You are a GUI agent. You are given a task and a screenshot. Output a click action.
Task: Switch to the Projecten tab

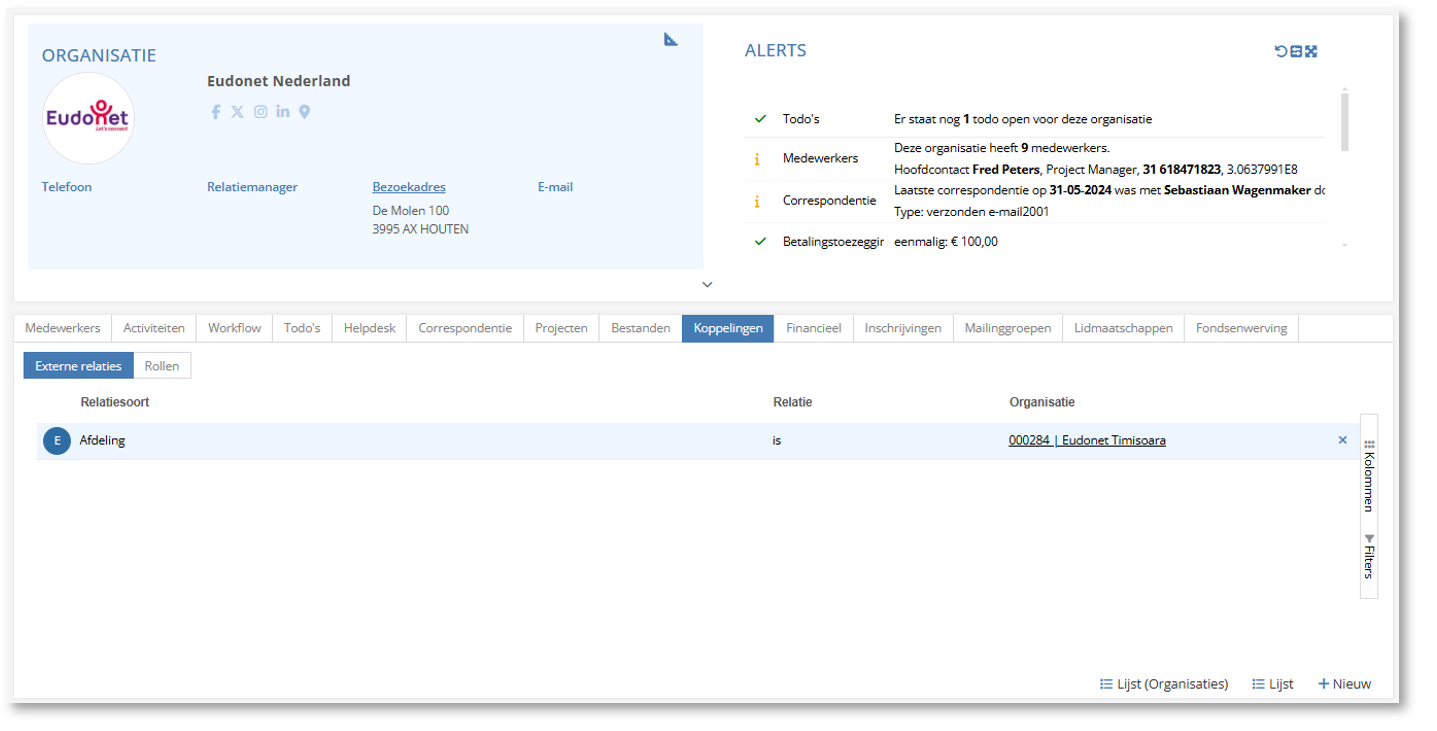point(561,328)
